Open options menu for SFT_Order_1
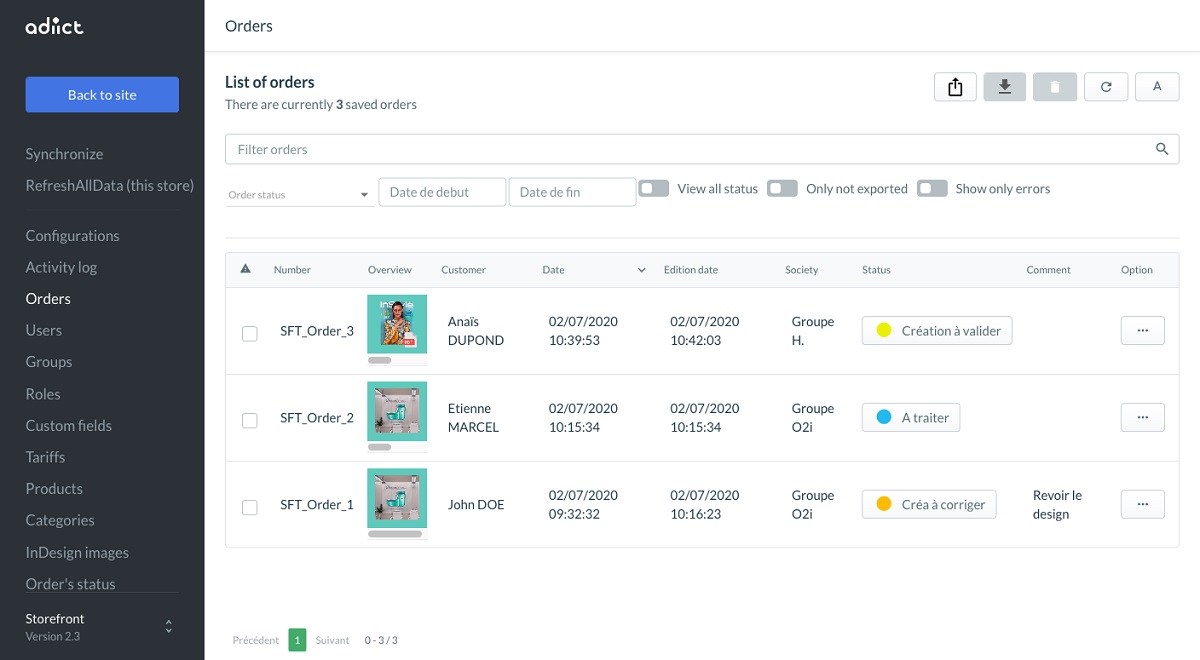The height and width of the screenshot is (660, 1200). 1142,504
